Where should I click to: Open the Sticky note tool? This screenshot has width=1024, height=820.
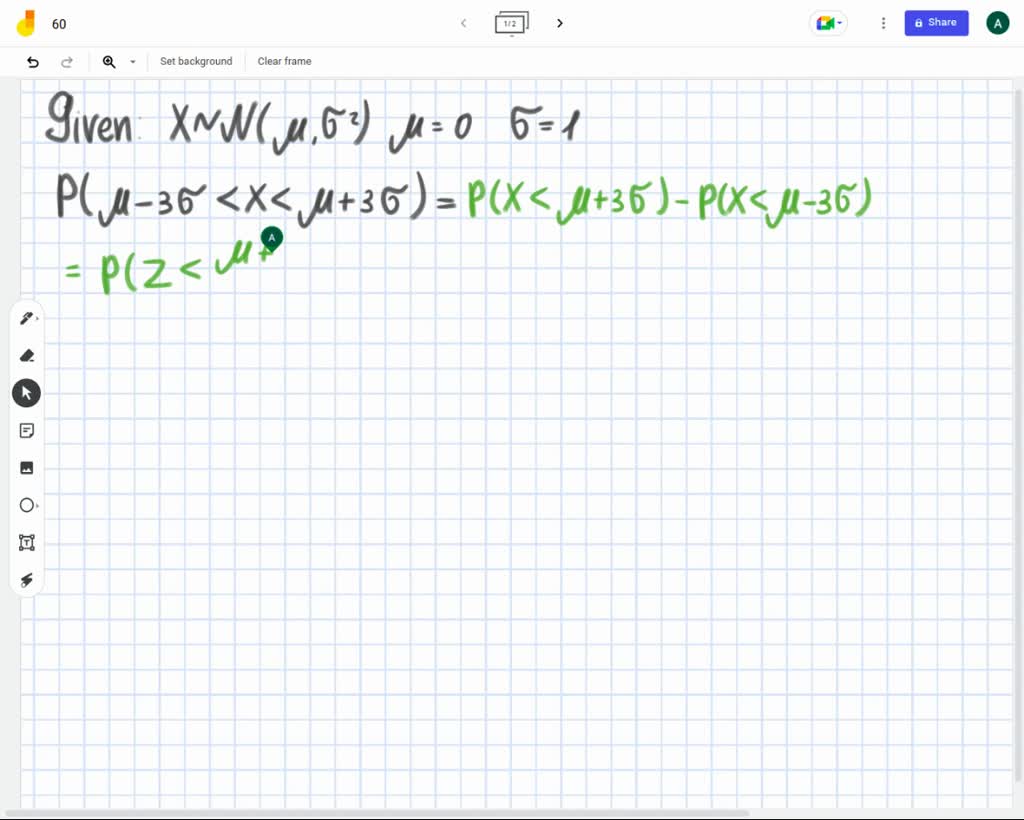point(26,430)
